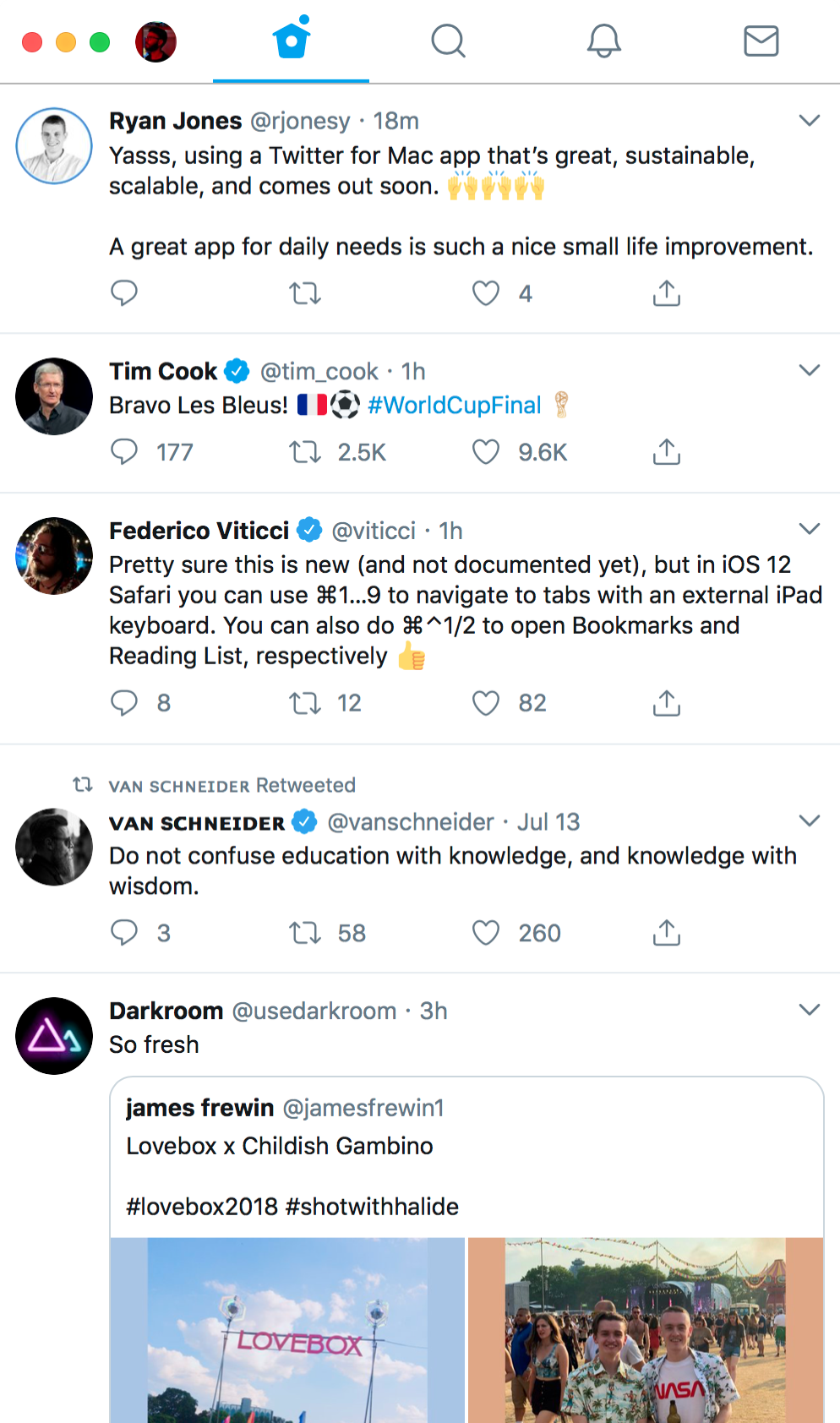Reply to Ryan Jones's tweet

(x=124, y=293)
